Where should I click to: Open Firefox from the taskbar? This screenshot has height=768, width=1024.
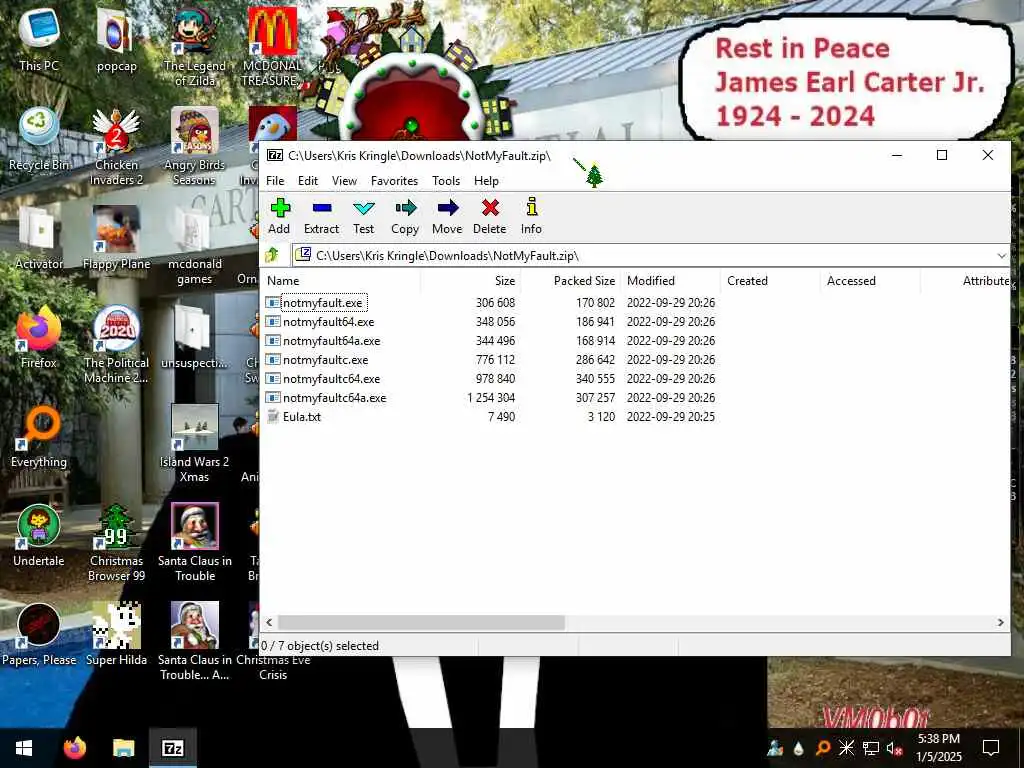(x=74, y=748)
